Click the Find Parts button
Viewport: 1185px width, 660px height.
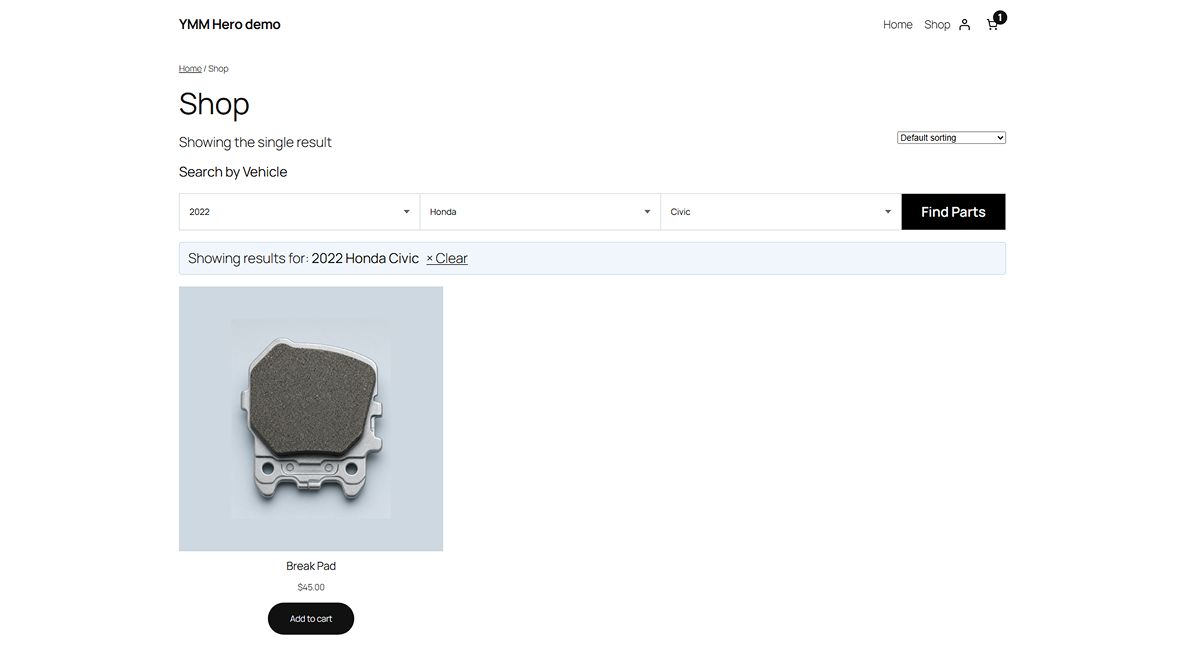(x=953, y=212)
